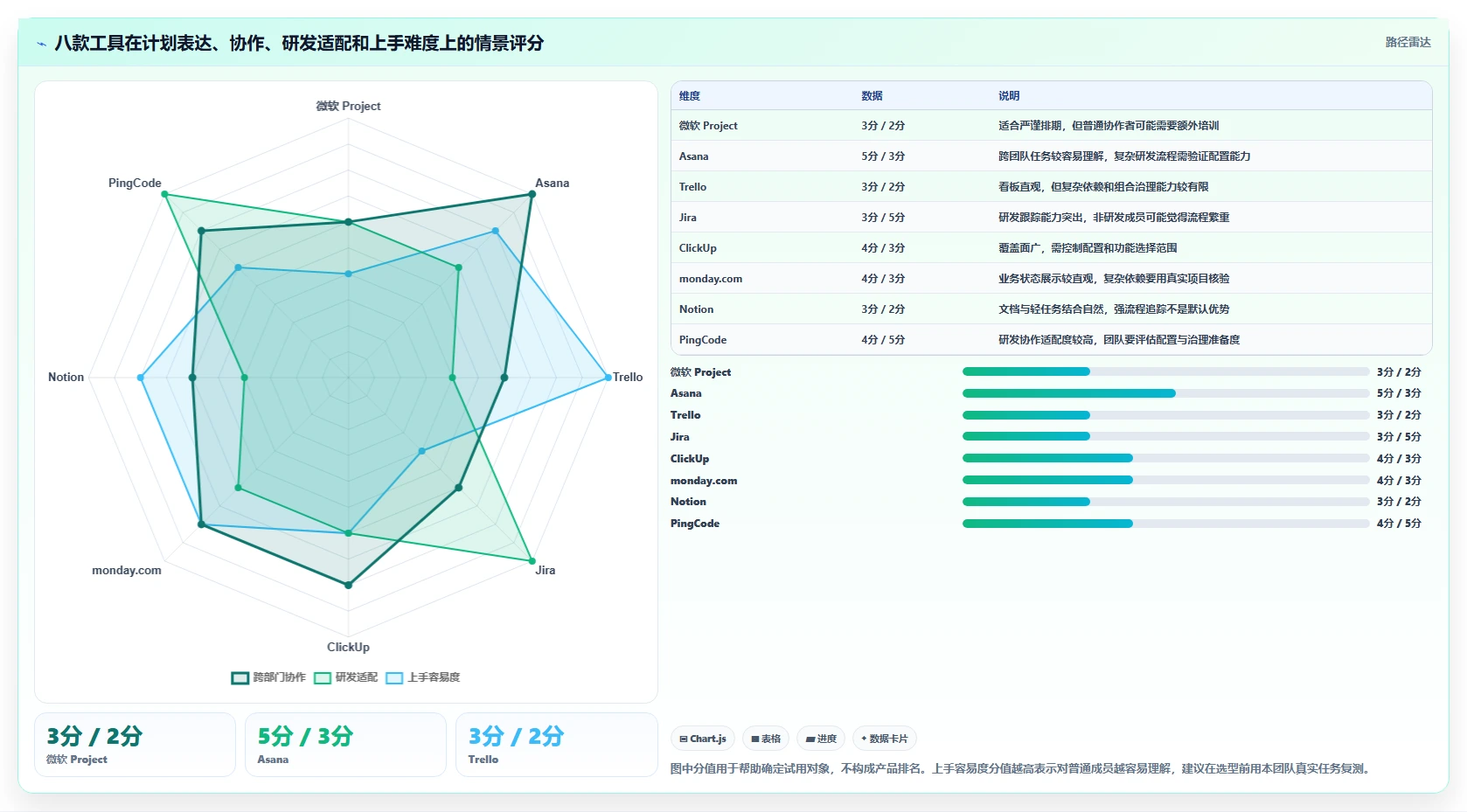1467x812 pixels.
Task: Click the outermost data point on the Trello axis
Action: tap(608, 378)
